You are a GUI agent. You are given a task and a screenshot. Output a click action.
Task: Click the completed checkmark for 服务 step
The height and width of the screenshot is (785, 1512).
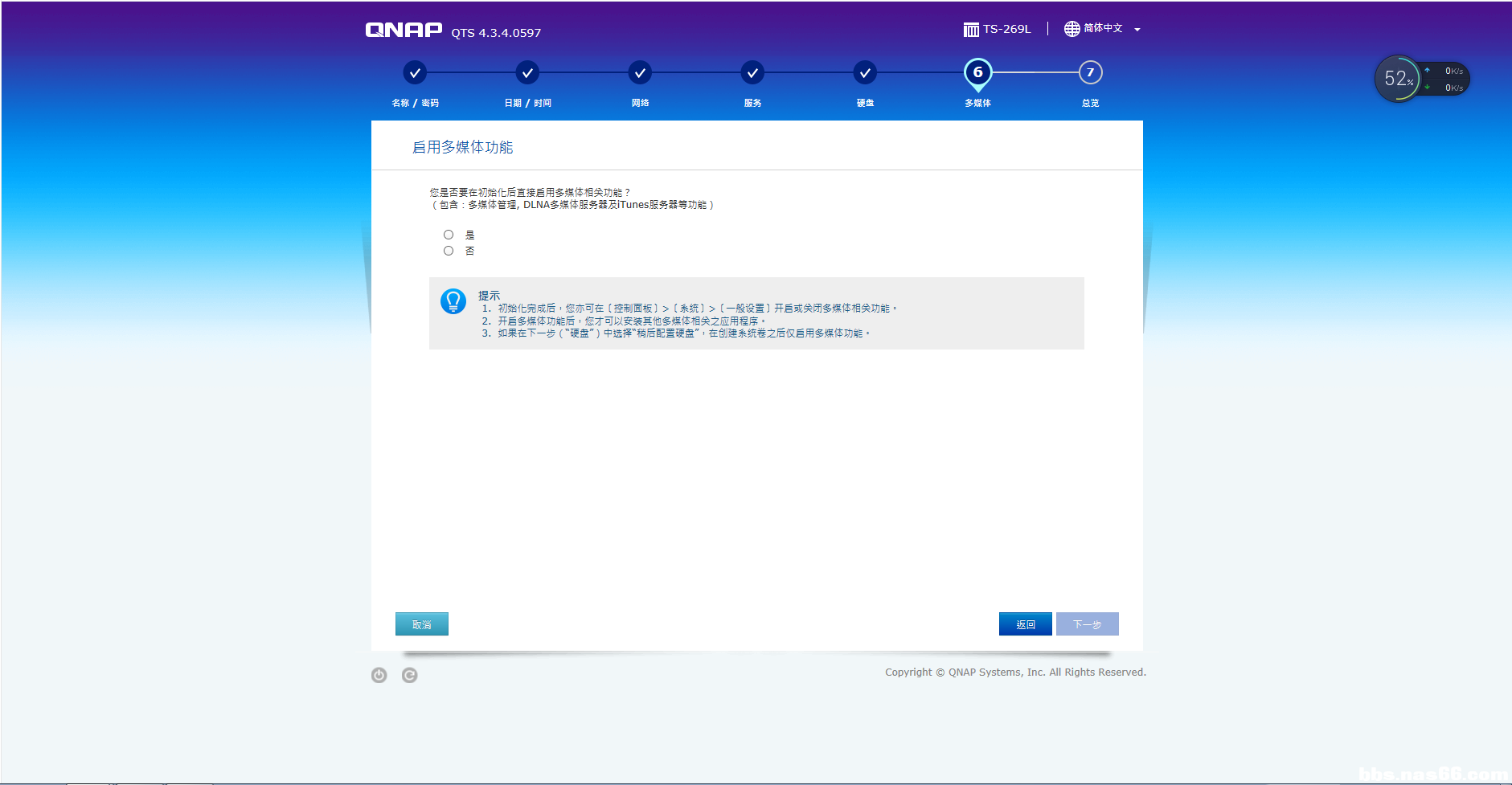click(752, 72)
